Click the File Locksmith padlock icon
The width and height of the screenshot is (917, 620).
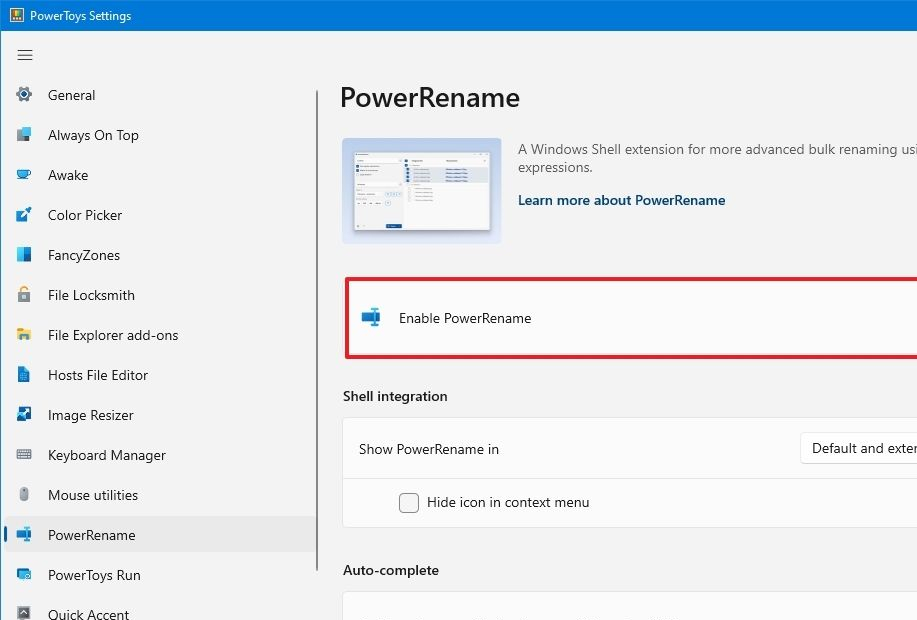24,294
